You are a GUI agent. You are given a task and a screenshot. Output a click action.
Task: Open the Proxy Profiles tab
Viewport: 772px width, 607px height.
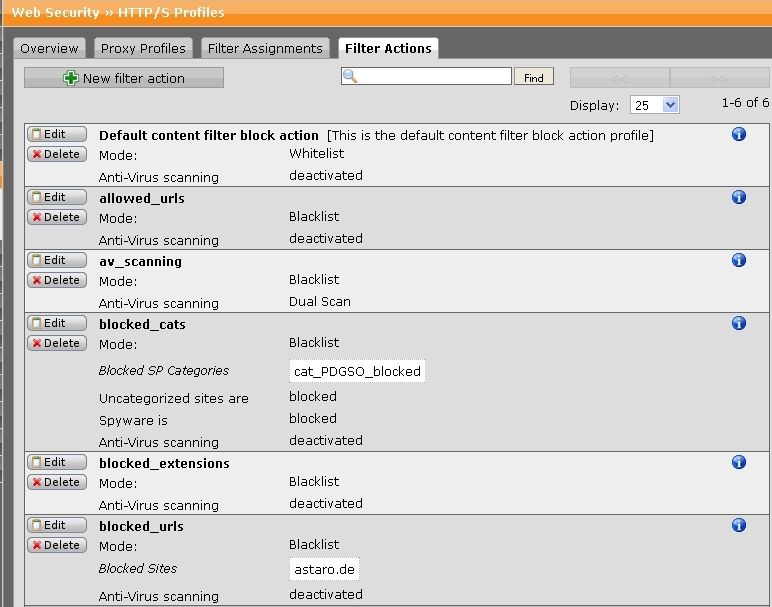pyautogui.click(x=143, y=48)
